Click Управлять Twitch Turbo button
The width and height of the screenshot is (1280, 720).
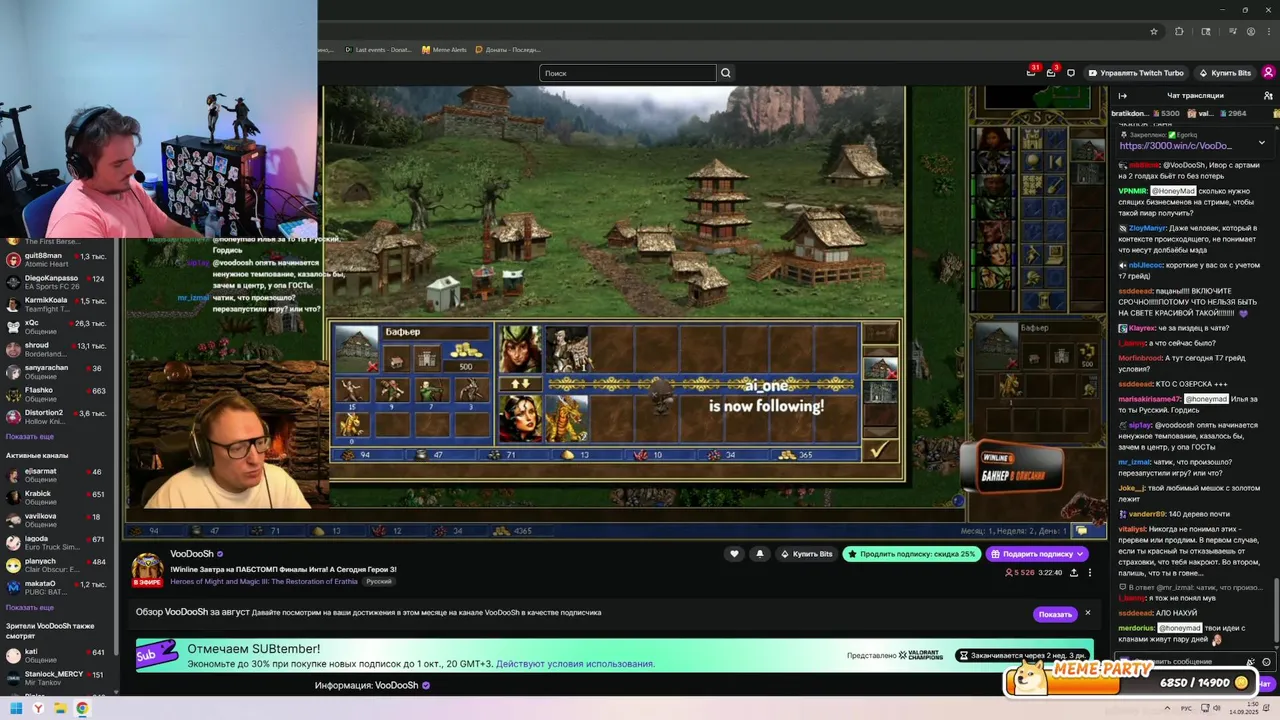tap(1136, 73)
